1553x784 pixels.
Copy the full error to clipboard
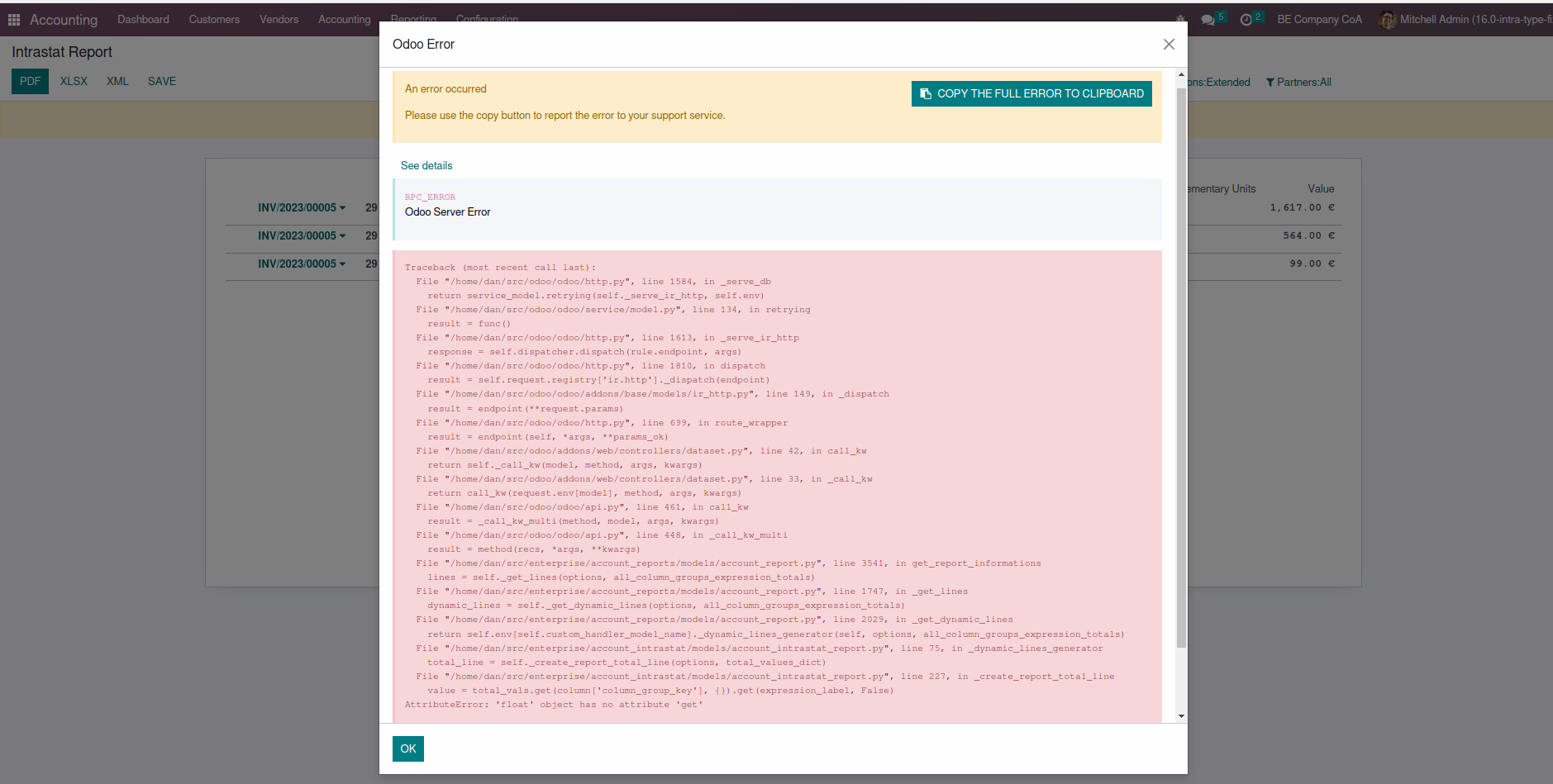tap(1031, 93)
